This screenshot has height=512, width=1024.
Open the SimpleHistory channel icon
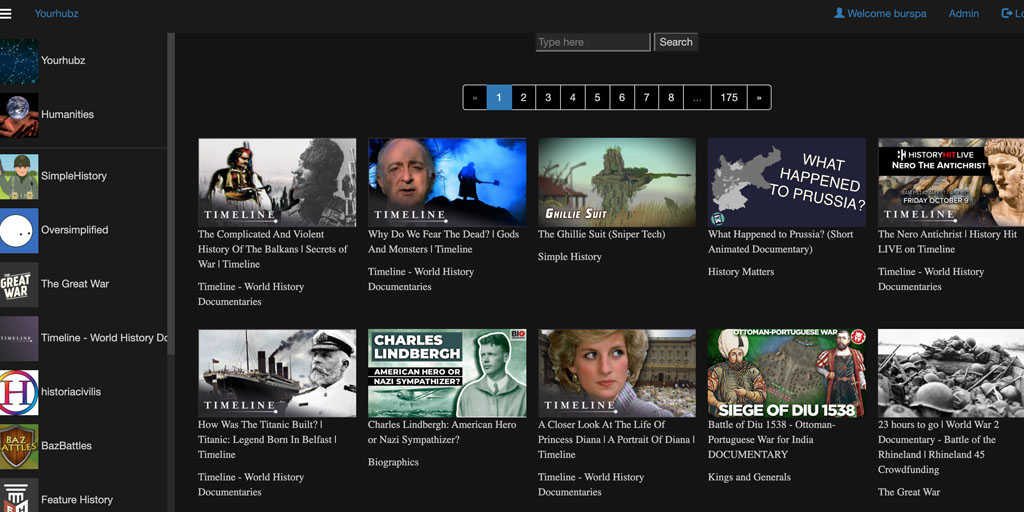click(19, 176)
